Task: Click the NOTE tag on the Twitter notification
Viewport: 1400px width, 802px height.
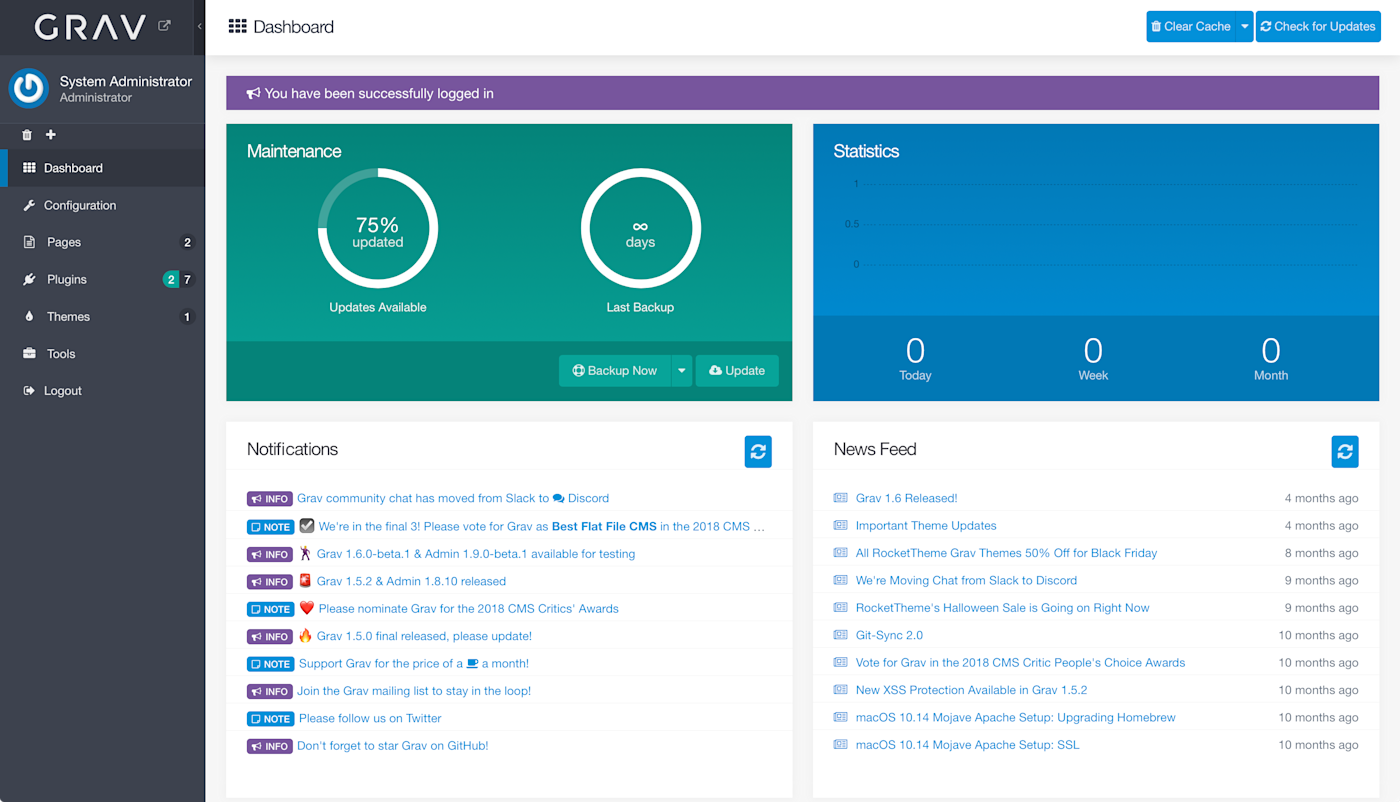Action: 270,719
